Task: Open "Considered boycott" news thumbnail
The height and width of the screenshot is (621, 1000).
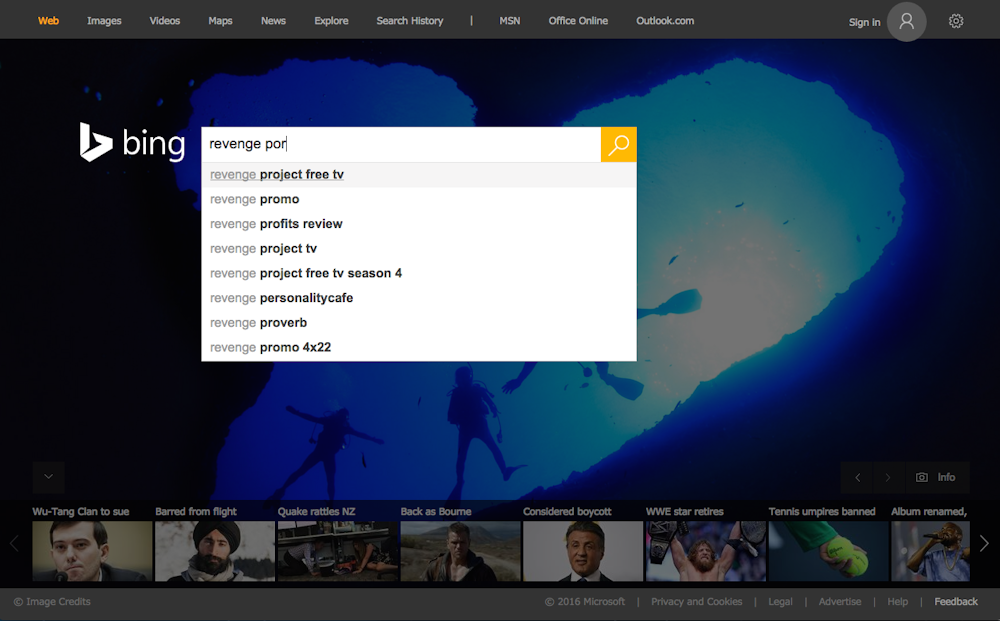Action: point(583,551)
